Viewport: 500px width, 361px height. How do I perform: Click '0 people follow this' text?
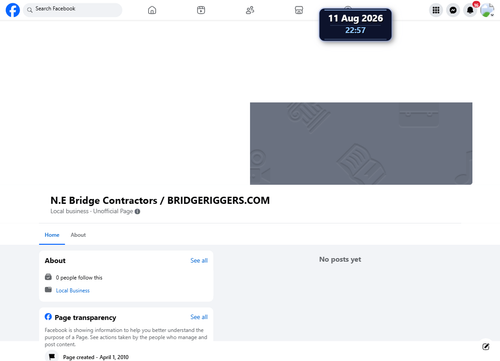tap(79, 278)
